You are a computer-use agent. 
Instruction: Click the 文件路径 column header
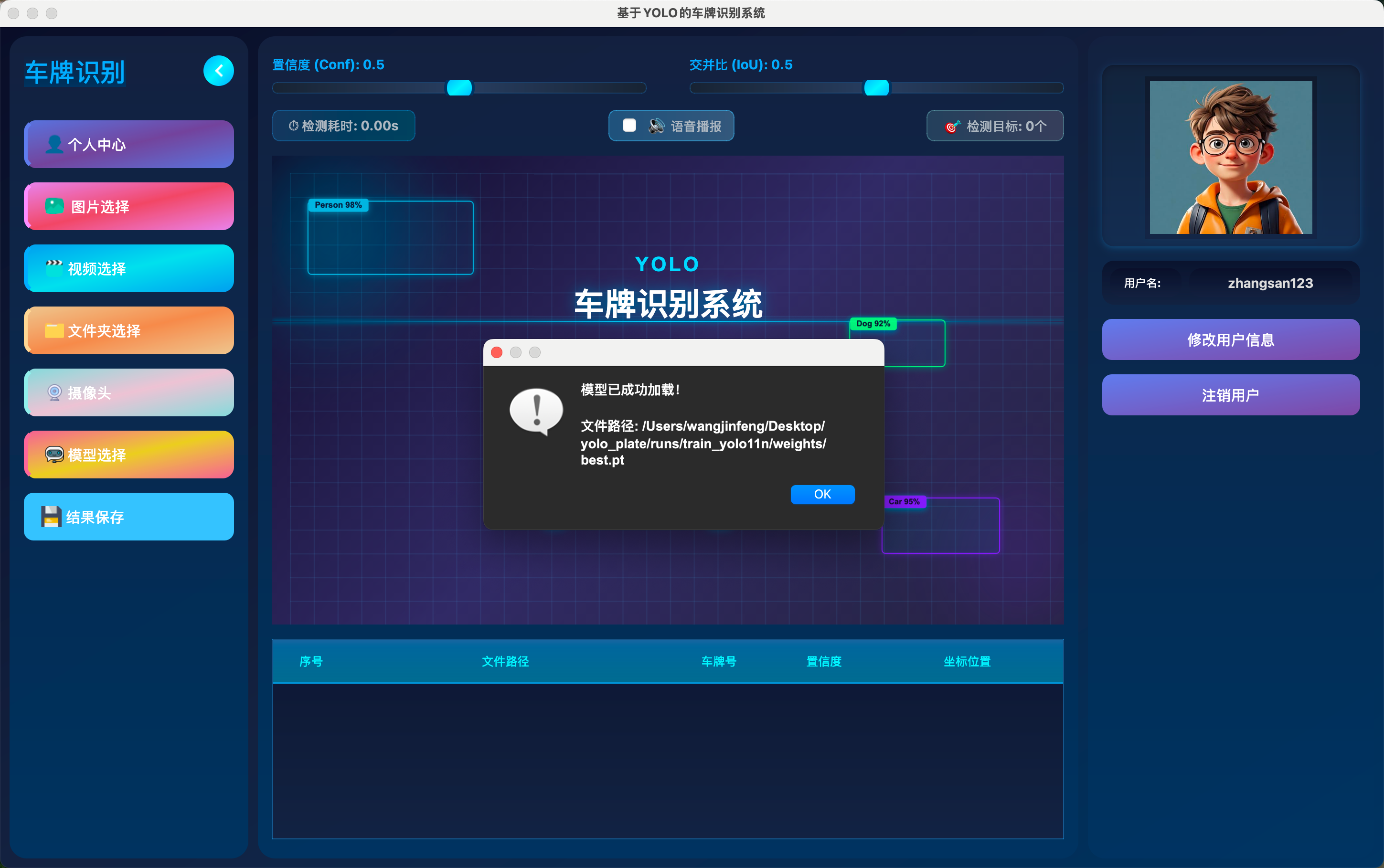pos(505,661)
